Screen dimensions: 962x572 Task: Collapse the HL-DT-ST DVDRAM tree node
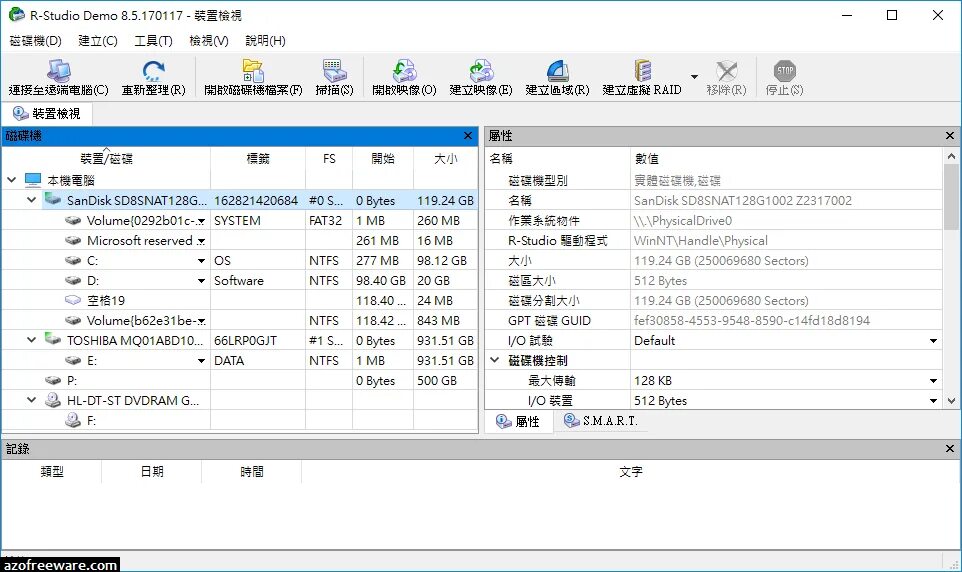(31, 400)
